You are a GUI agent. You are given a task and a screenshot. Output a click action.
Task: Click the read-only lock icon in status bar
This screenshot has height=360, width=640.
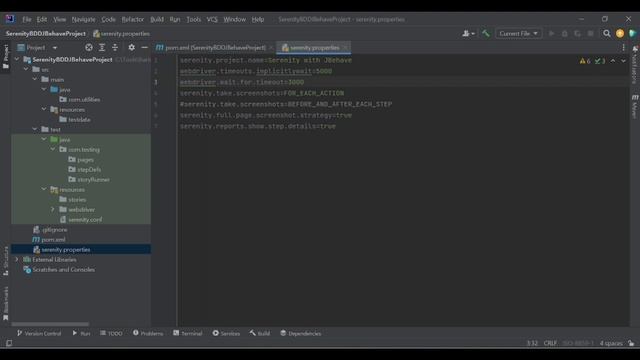631,343
